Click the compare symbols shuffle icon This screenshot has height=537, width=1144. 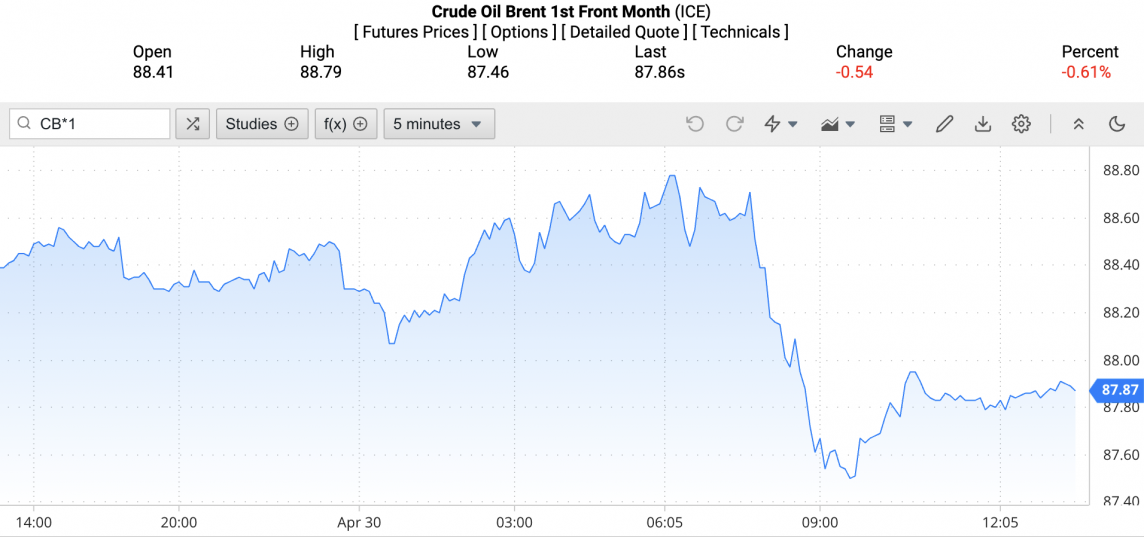(x=193, y=124)
